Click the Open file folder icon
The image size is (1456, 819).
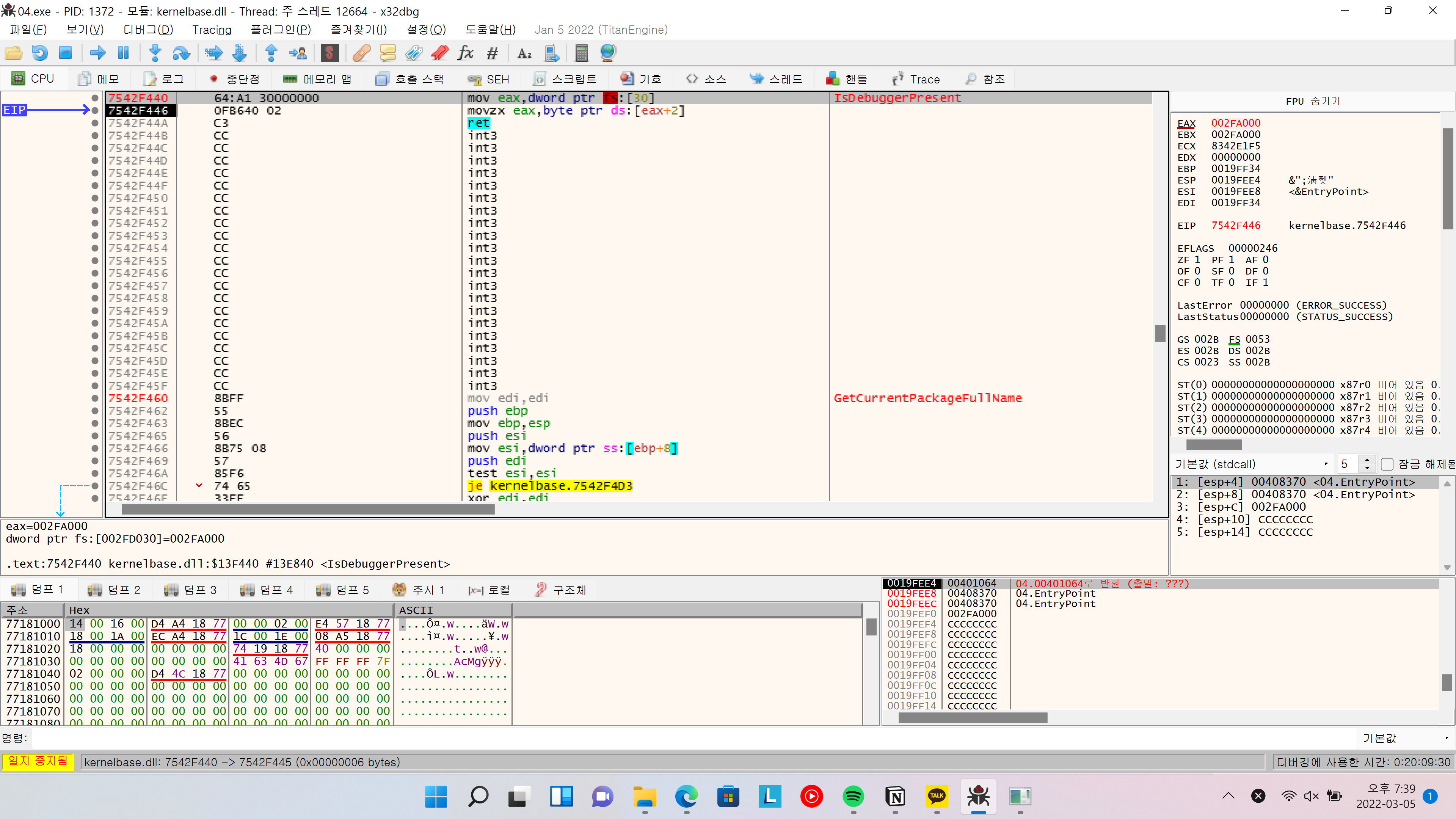14,53
